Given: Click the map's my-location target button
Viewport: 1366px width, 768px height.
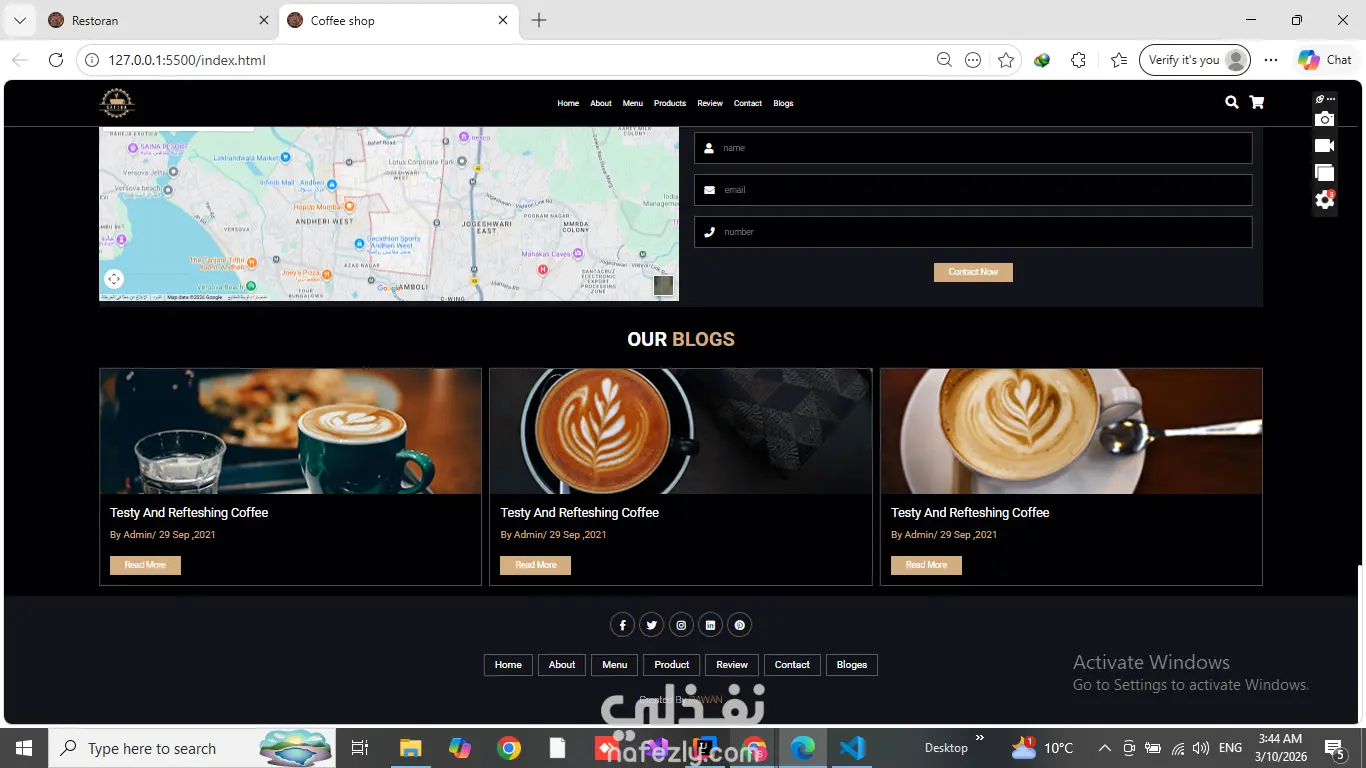Looking at the screenshot, I should pyautogui.click(x=114, y=279).
